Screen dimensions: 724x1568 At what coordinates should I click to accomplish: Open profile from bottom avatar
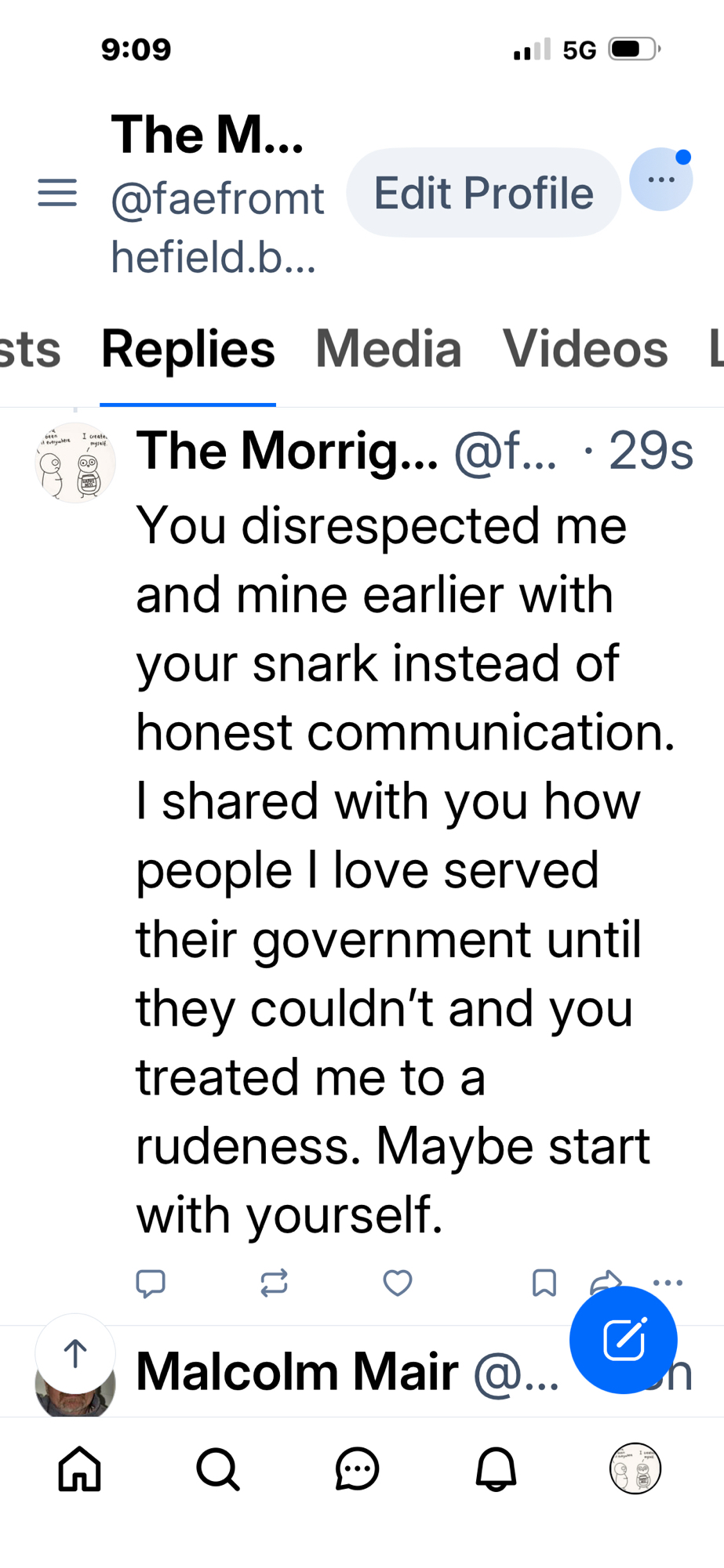(x=635, y=1468)
